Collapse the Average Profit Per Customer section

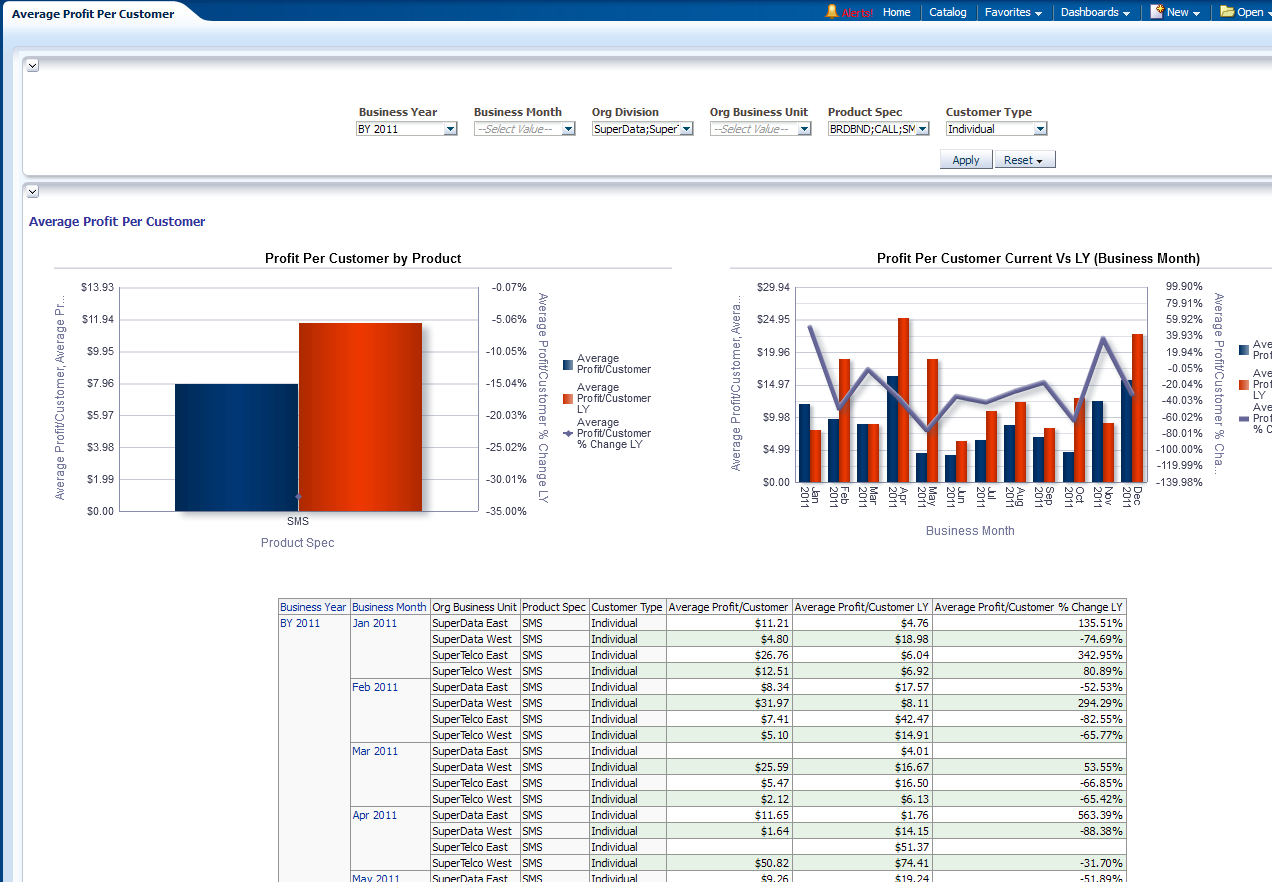[x=33, y=191]
